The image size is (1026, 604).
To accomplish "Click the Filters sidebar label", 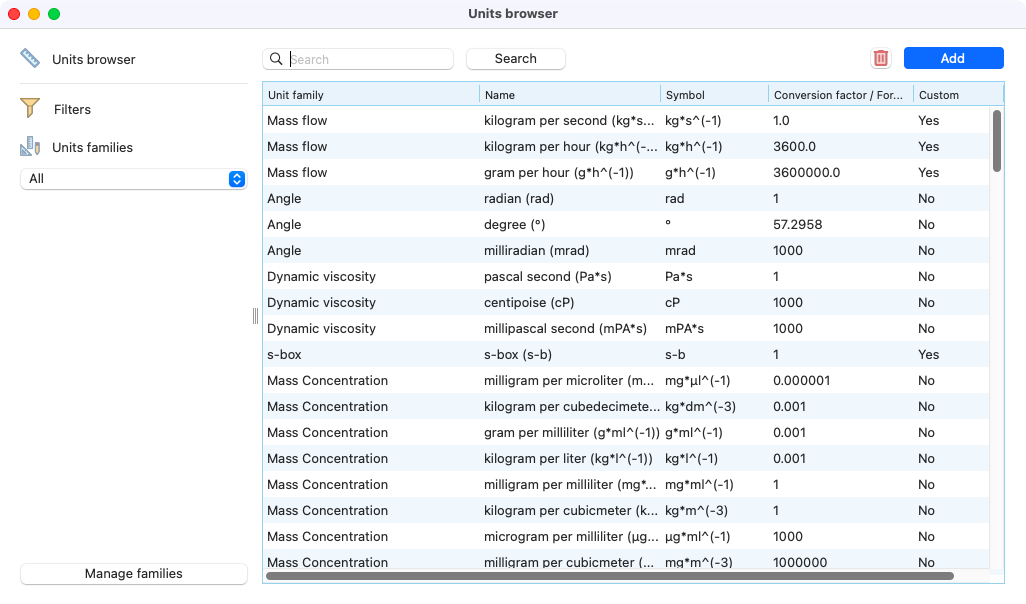I will click(x=72, y=109).
